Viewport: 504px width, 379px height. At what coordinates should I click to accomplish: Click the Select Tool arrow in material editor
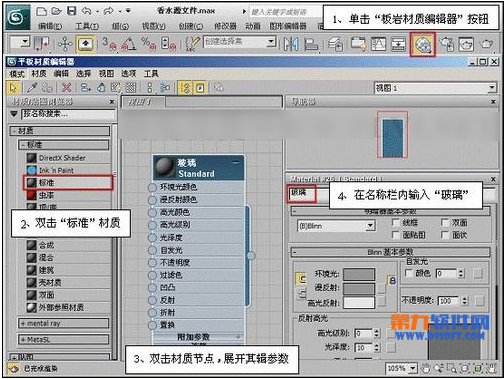coord(13,88)
